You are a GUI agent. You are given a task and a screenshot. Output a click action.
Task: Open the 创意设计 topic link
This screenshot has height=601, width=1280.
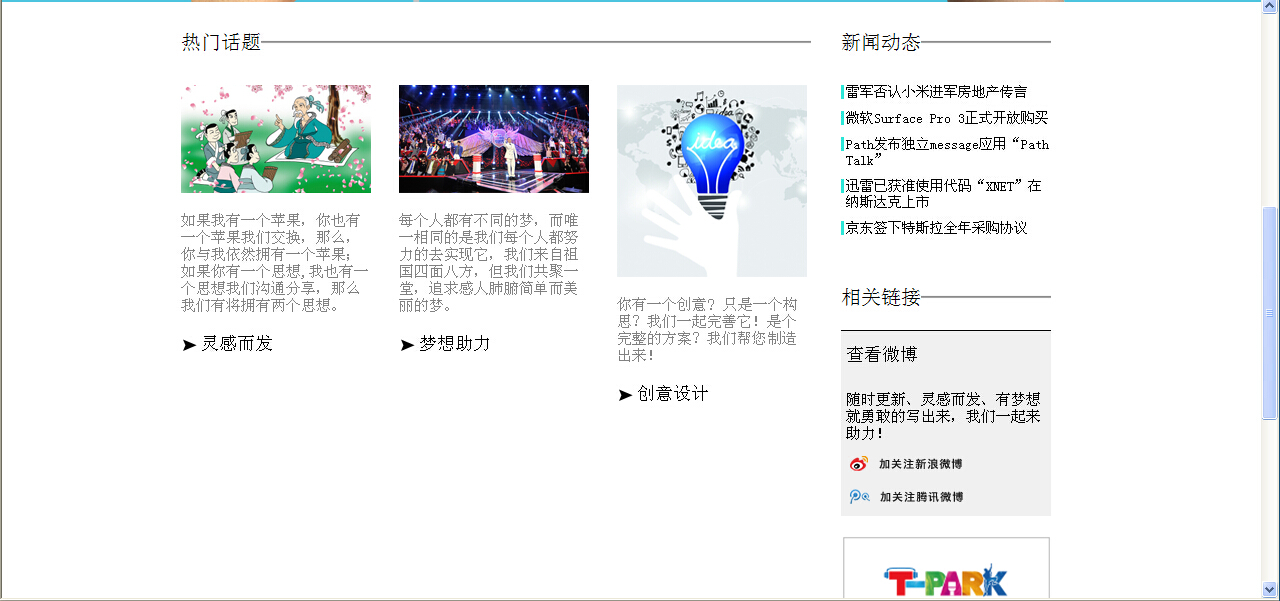pos(673,394)
